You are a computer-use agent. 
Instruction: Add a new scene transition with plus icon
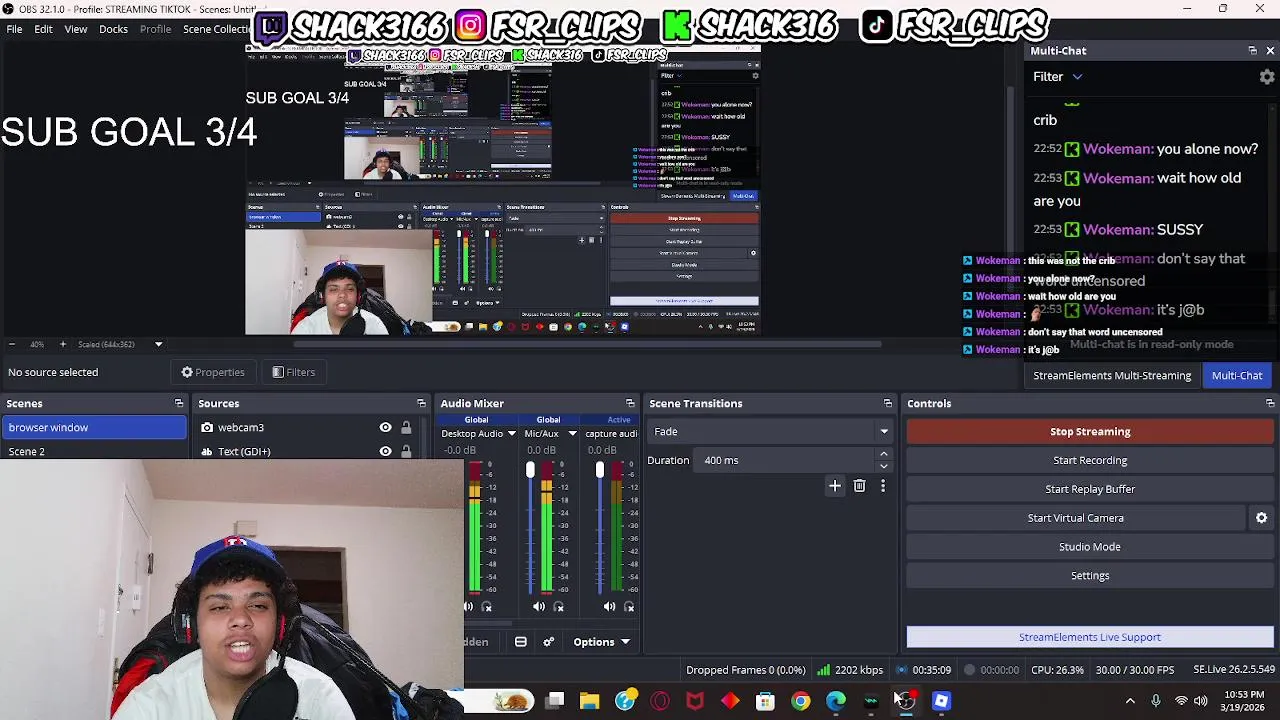pyautogui.click(x=835, y=486)
